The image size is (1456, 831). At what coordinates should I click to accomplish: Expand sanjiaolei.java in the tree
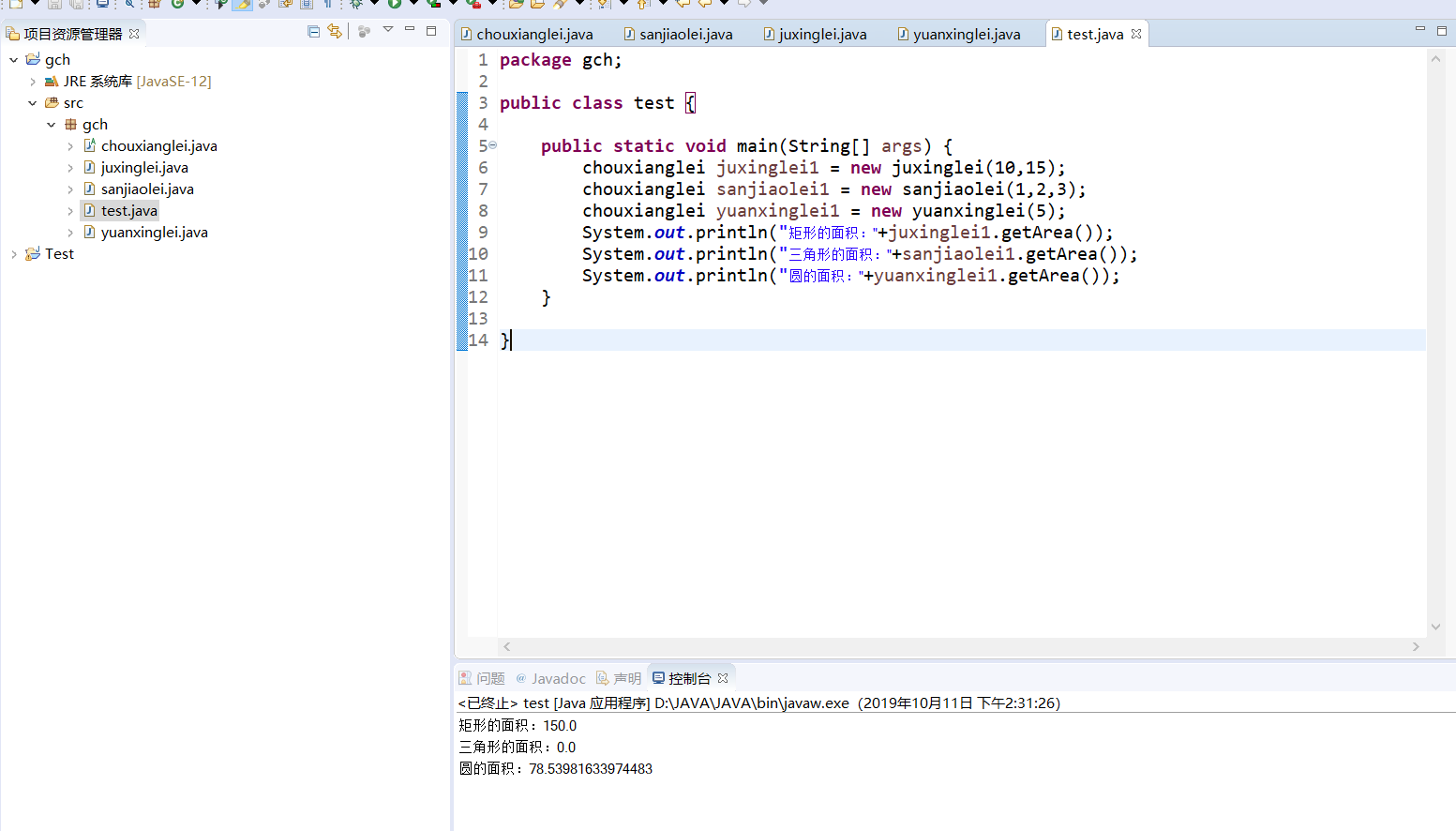pos(70,189)
